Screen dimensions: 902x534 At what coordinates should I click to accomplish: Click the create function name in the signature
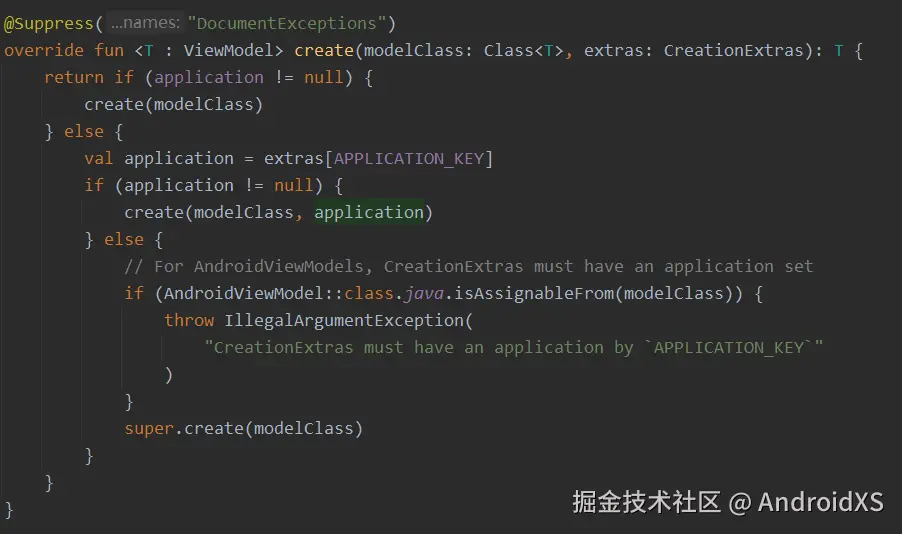324,51
